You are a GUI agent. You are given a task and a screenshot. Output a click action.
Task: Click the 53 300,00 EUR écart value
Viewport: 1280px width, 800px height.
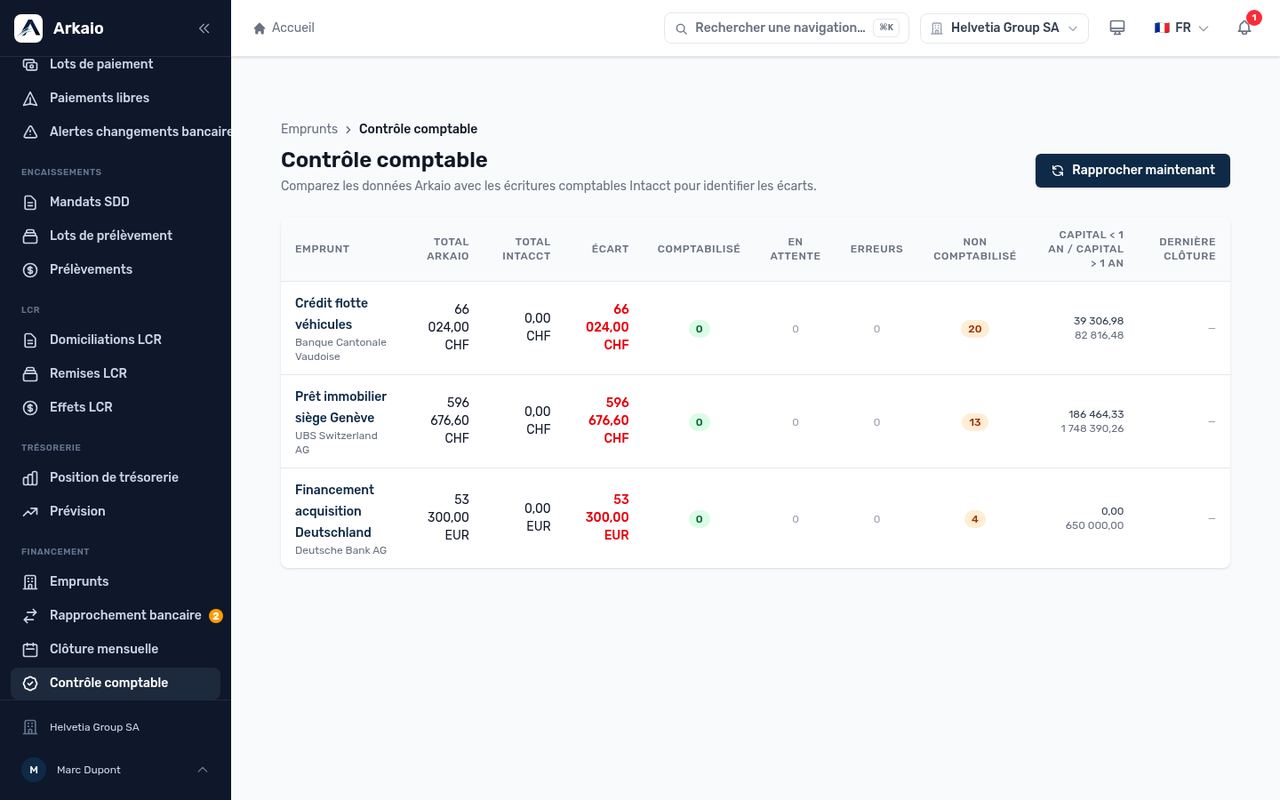point(607,518)
